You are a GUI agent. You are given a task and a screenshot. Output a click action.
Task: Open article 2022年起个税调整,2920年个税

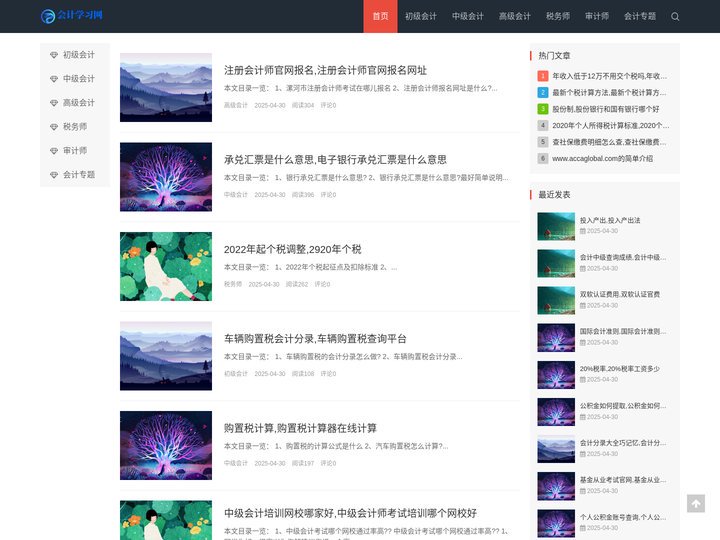pyautogui.click(x=292, y=249)
